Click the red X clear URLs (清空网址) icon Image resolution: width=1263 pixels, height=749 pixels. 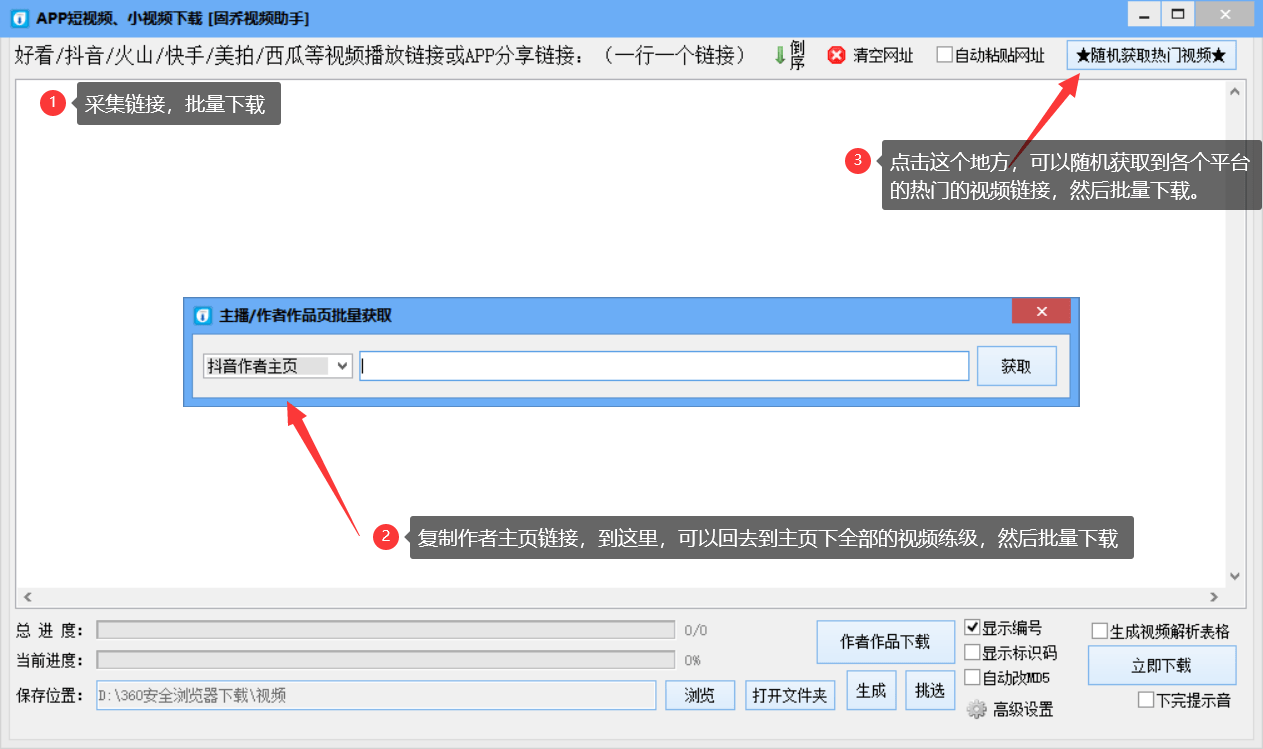(837, 55)
